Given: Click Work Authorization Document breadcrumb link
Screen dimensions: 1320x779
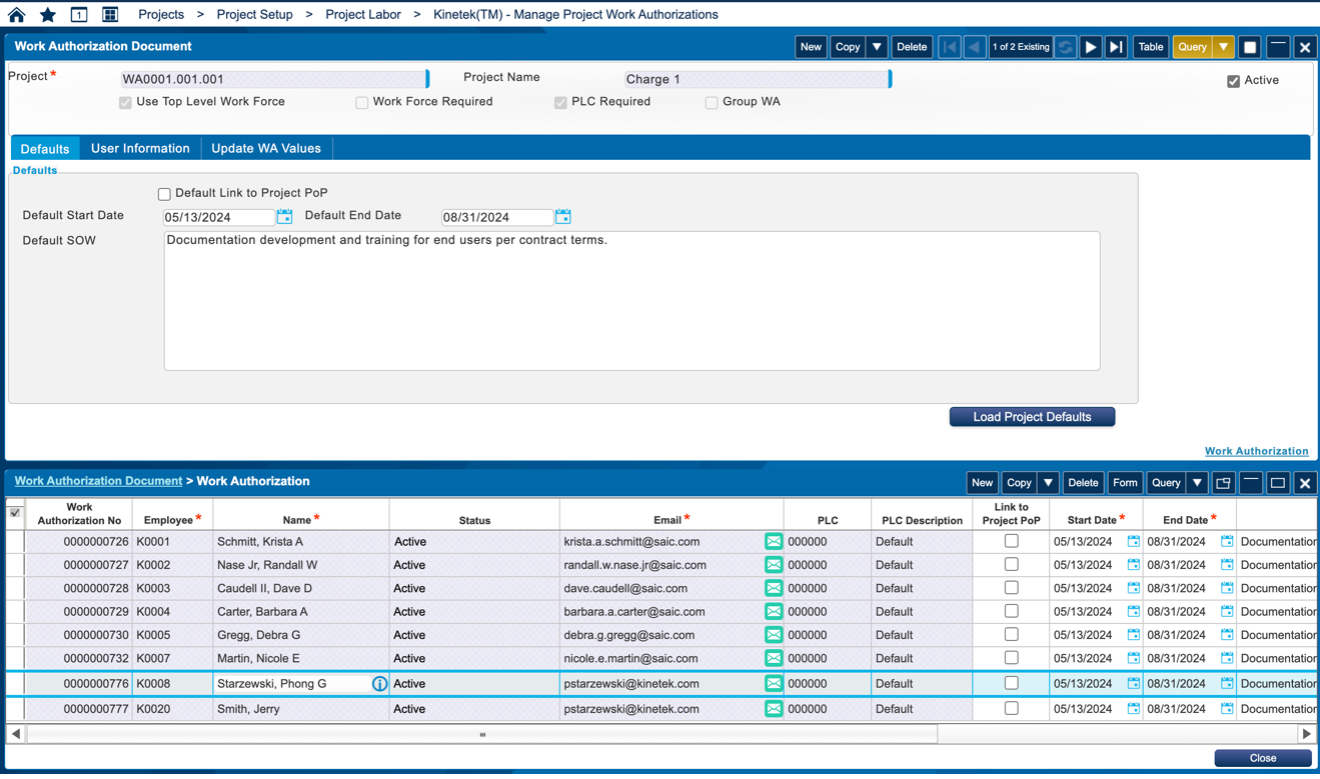Looking at the screenshot, I should 98,481.
